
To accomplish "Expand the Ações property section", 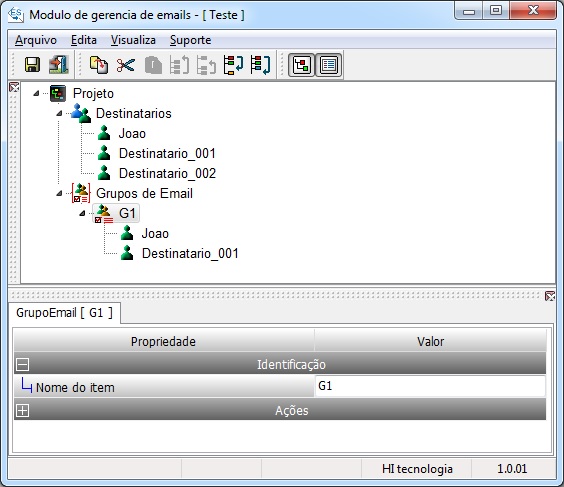I will coord(22,410).
